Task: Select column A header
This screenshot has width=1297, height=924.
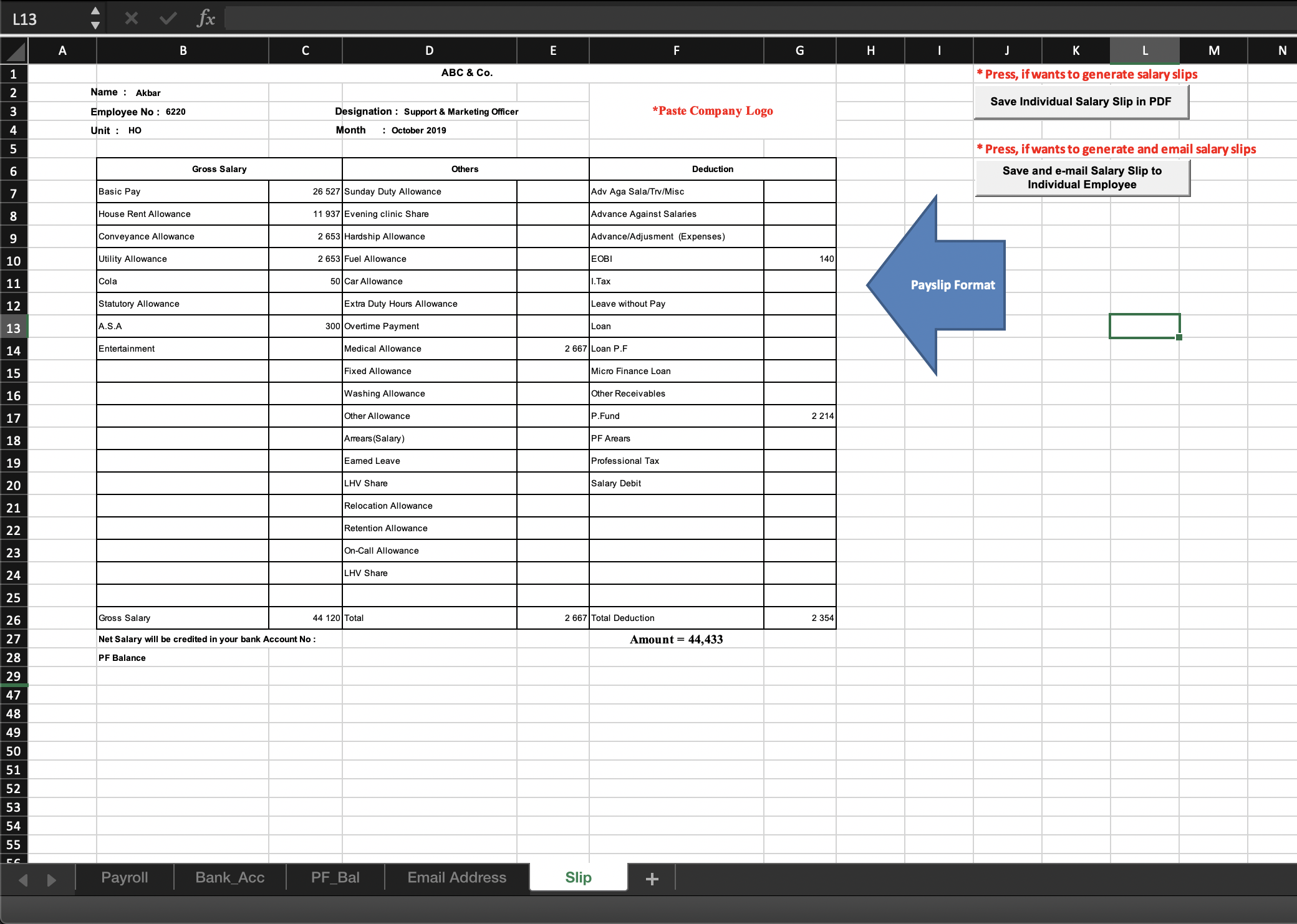Action: [62, 51]
